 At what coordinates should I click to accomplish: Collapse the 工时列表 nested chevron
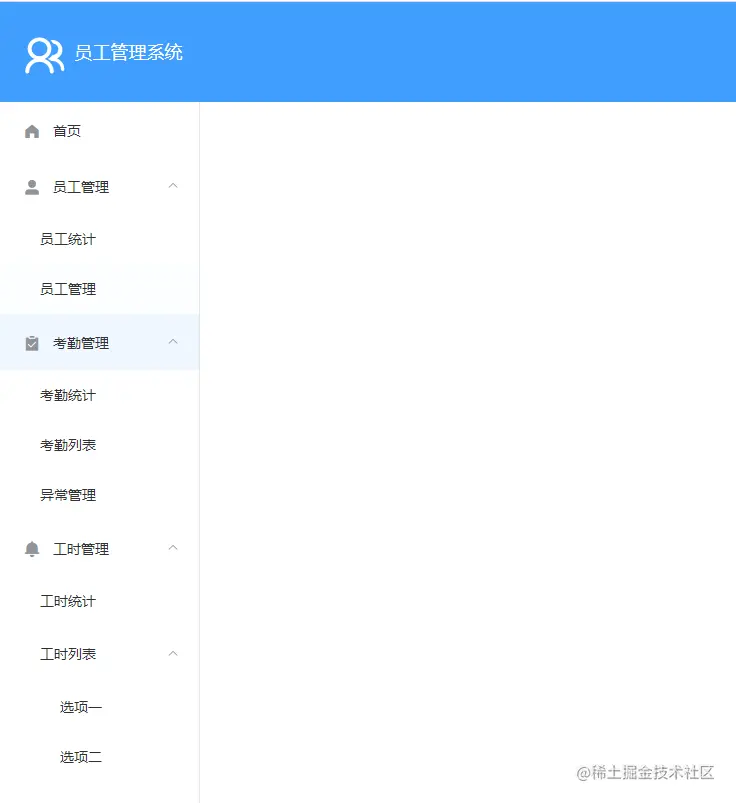click(x=173, y=653)
